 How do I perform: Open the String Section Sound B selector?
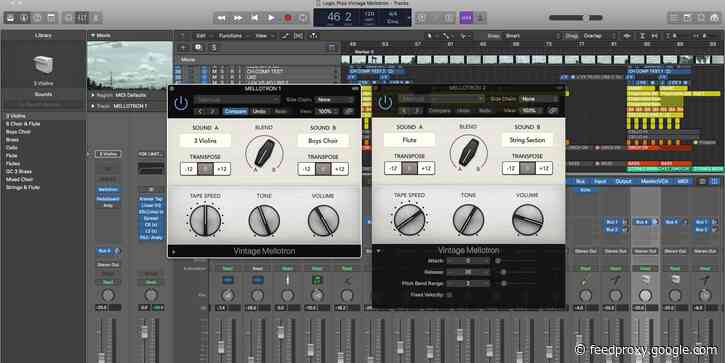coord(527,140)
